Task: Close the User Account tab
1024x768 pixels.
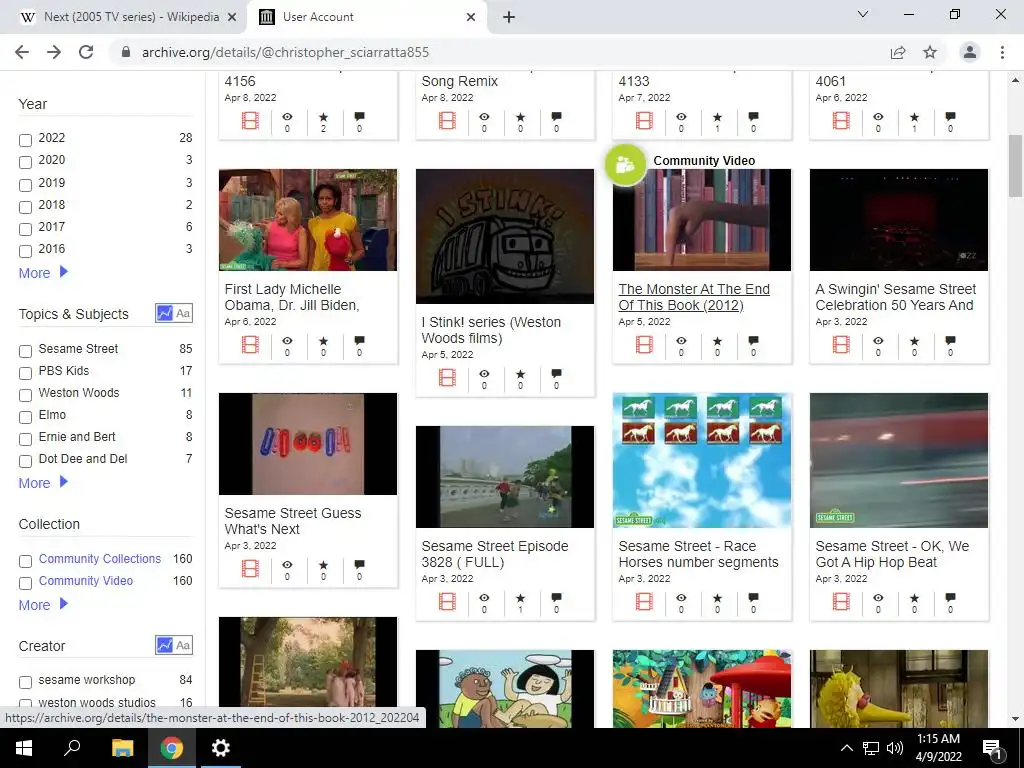Action: [471, 17]
